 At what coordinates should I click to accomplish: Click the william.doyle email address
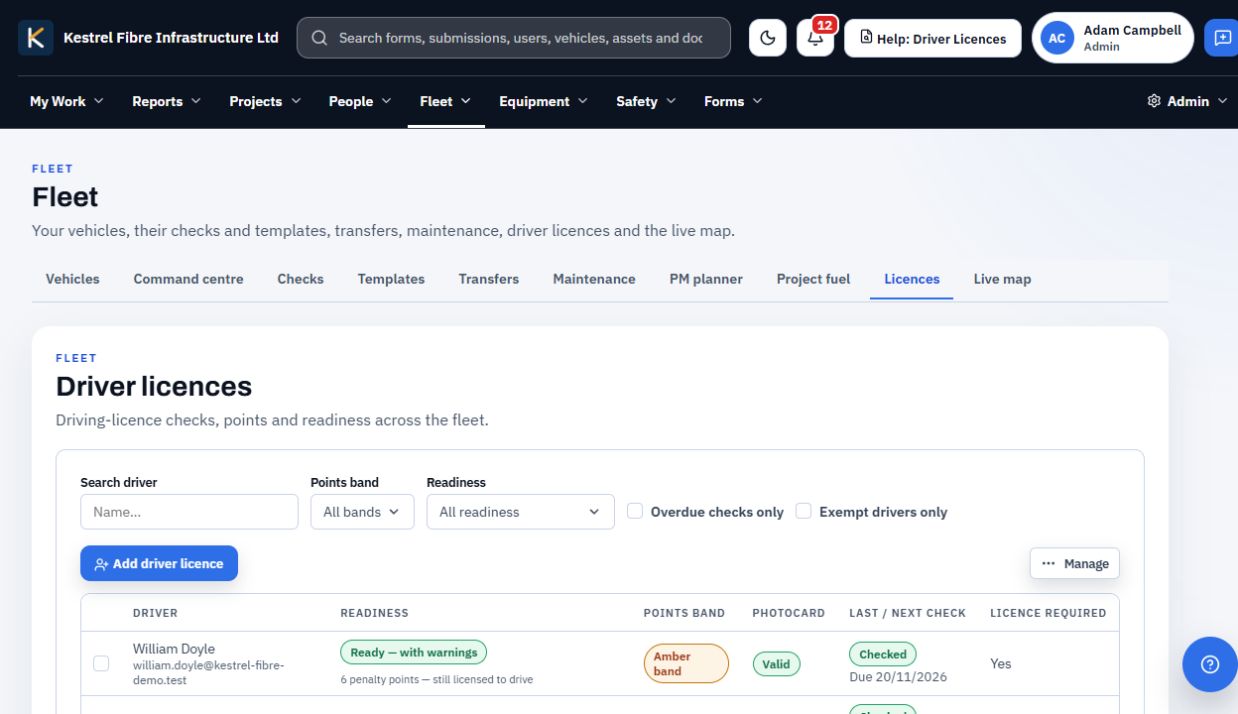click(208, 672)
